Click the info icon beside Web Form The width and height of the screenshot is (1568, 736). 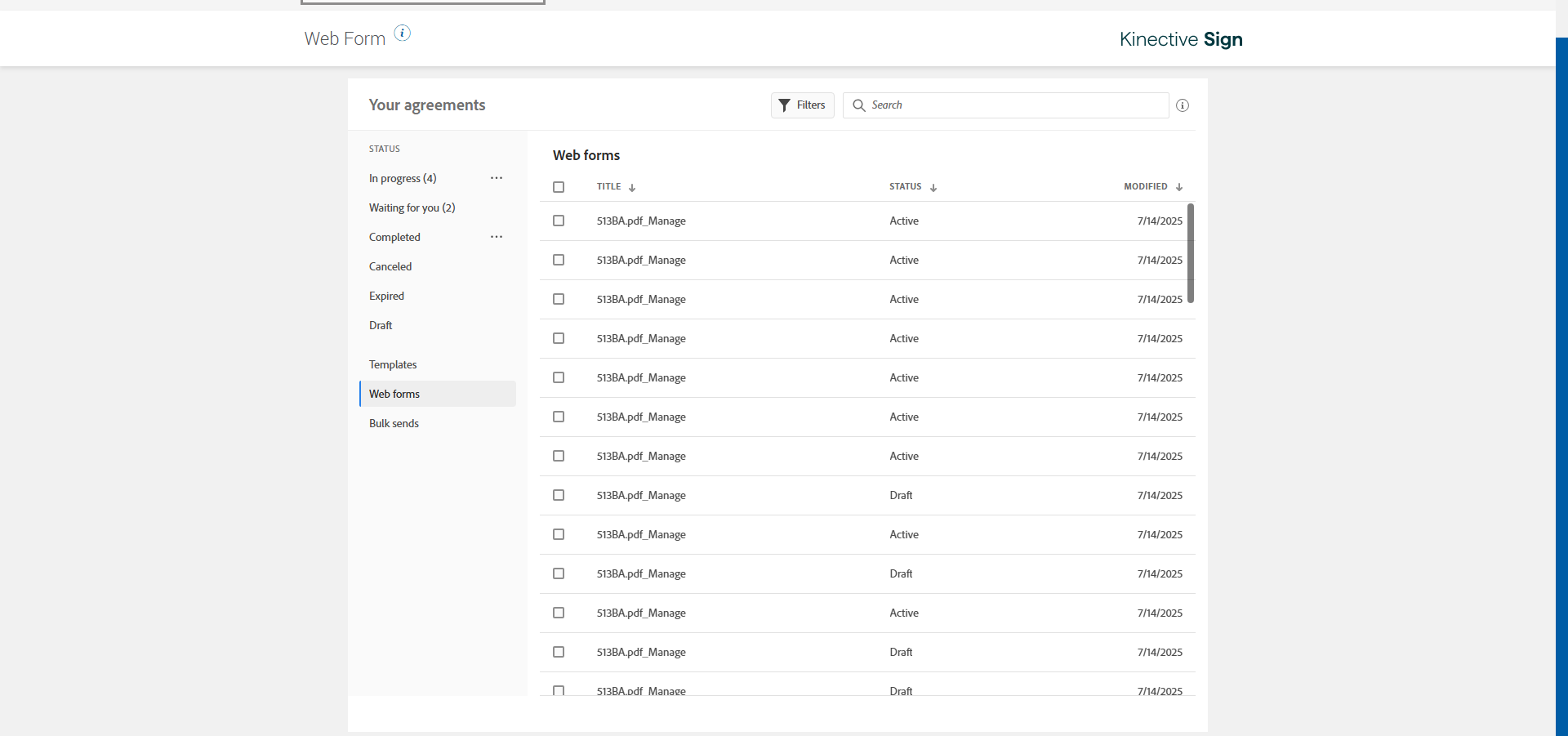(x=403, y=33)
